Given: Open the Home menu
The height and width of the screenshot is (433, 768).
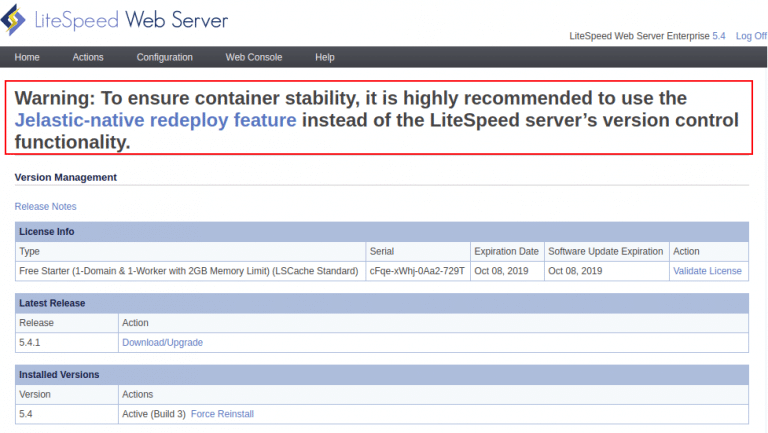Looking at the screenshot, I should point(27,57).
